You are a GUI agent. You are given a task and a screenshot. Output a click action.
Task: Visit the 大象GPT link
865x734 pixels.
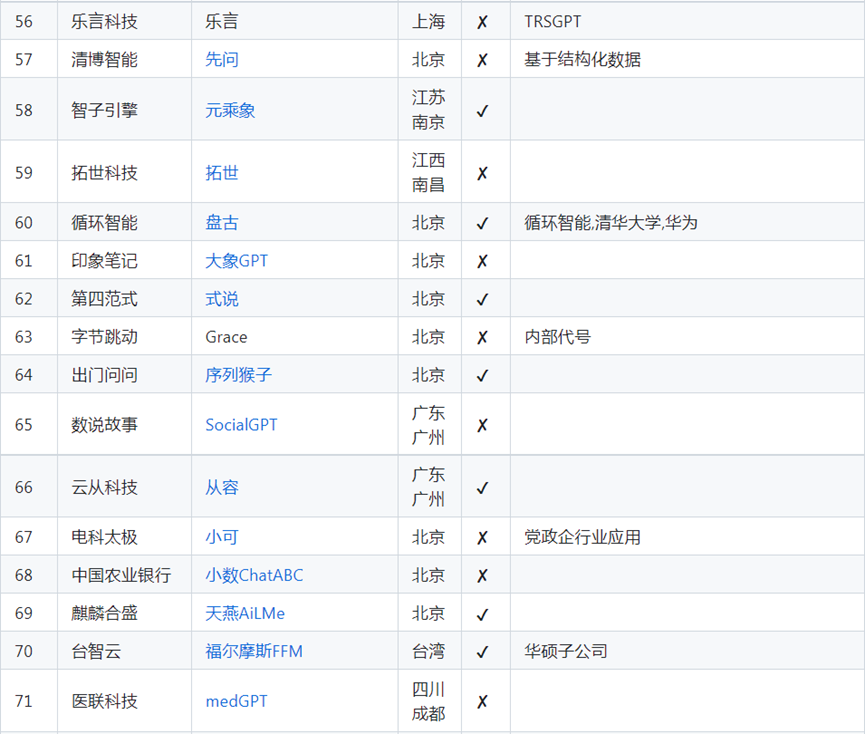tap(237, 261)
